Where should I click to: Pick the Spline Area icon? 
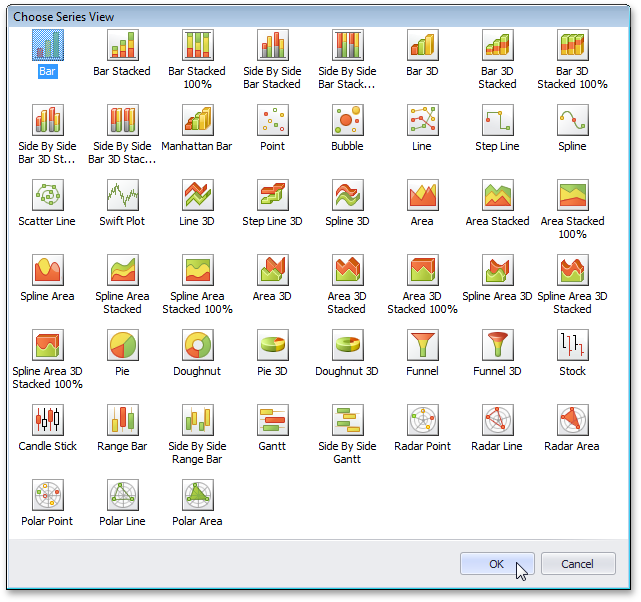pyautogui.click(x=48, y=270)
